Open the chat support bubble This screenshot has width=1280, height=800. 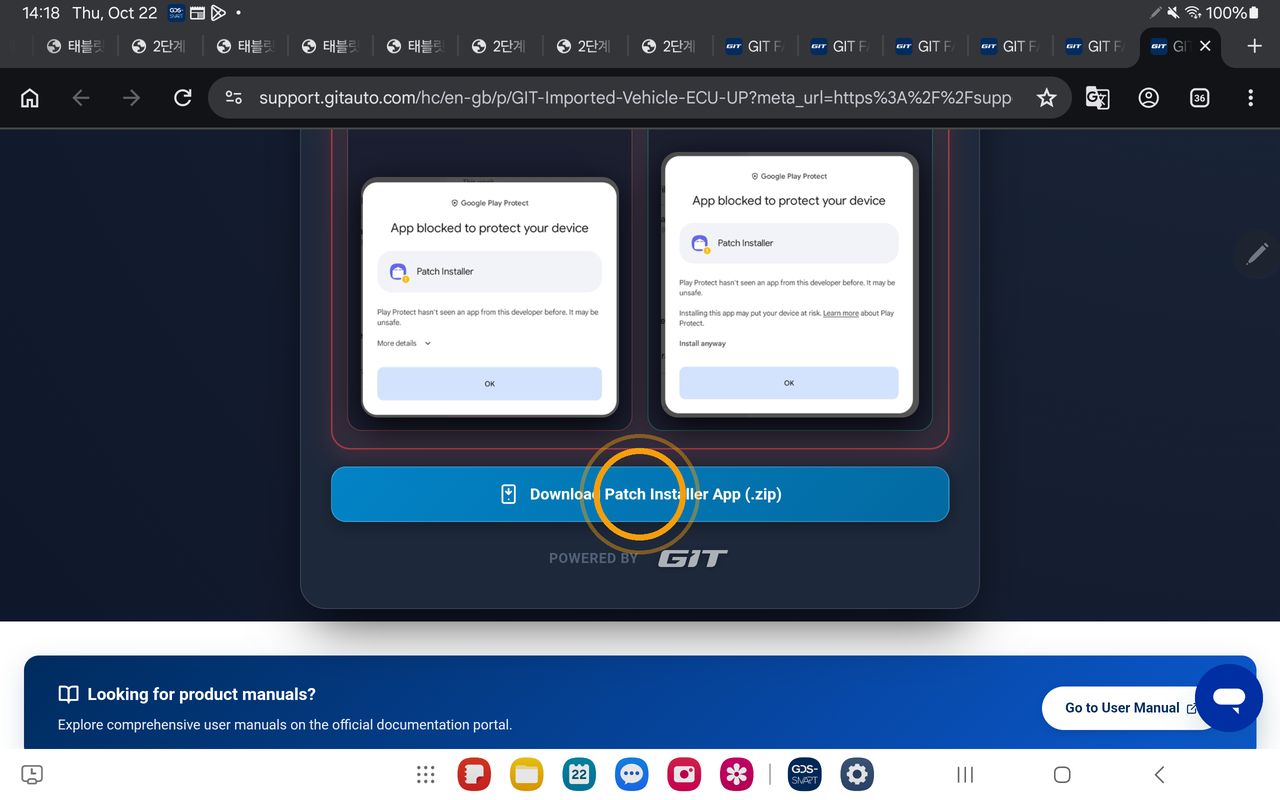tap(1229, 698)
